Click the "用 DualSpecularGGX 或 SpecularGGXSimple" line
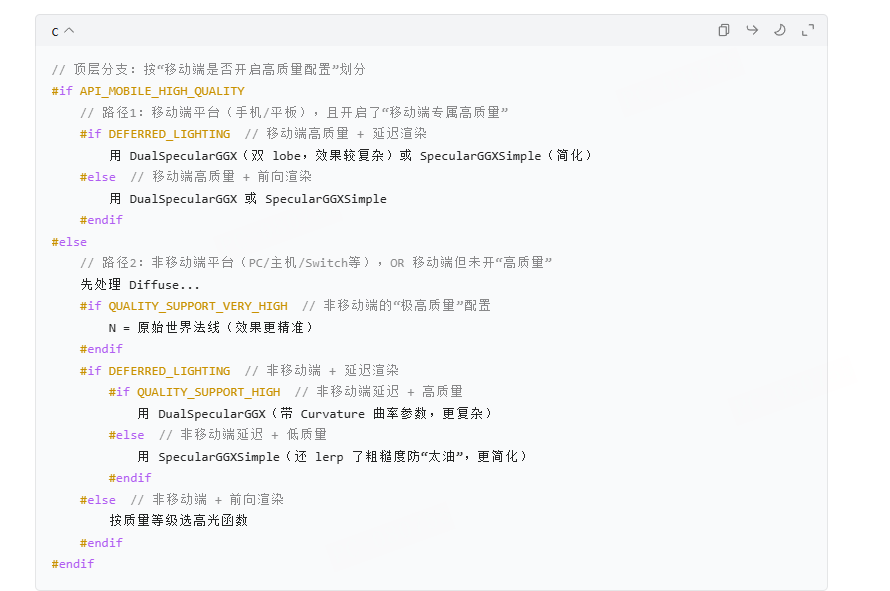The height and width of the screenshot is (591, 890). pyautogui.click(x=248, y=199)
